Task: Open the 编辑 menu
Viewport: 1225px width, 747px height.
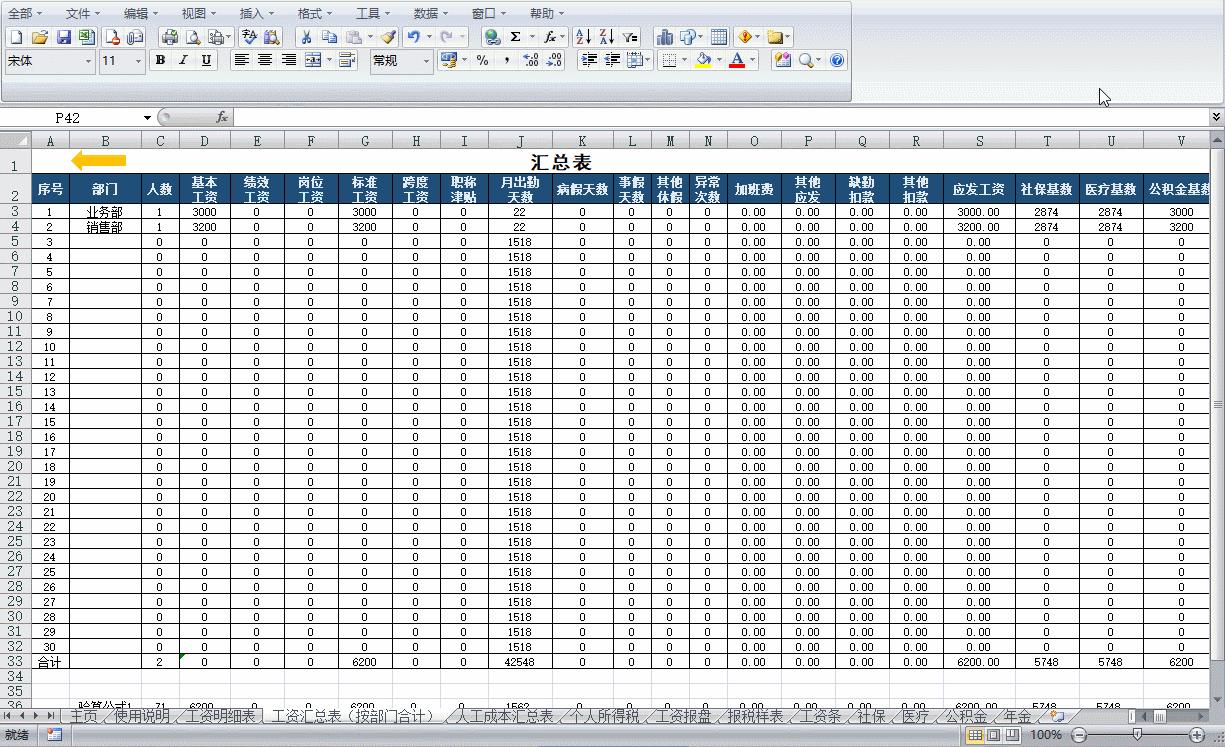Action: pyautogui.click(x=141, y=13)
